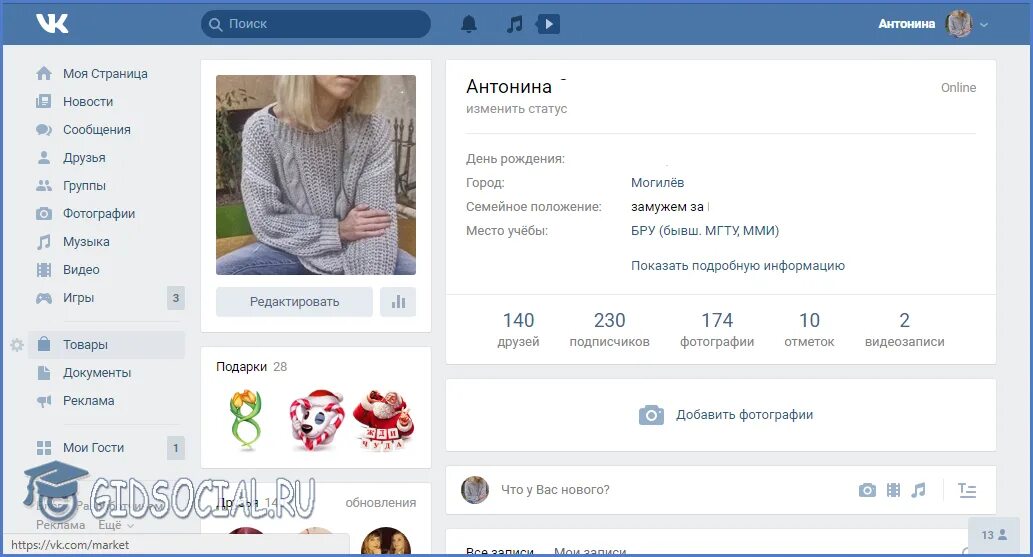Focus the Что у Вас нового? field
1033x557 pixels.
[x=672, y=490]
